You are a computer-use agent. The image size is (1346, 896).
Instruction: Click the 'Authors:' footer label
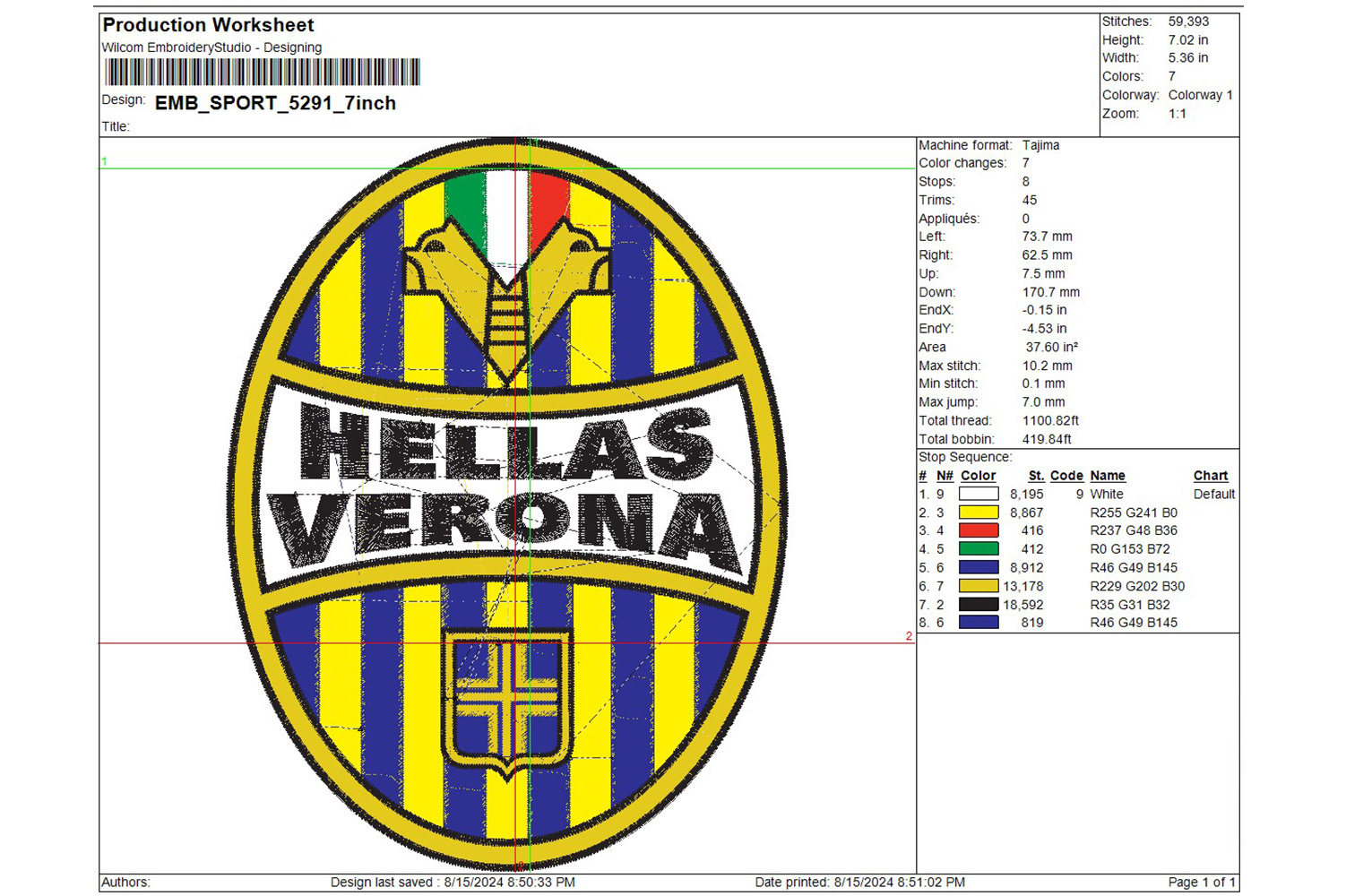pyautogui.click(x=125, y=883)
